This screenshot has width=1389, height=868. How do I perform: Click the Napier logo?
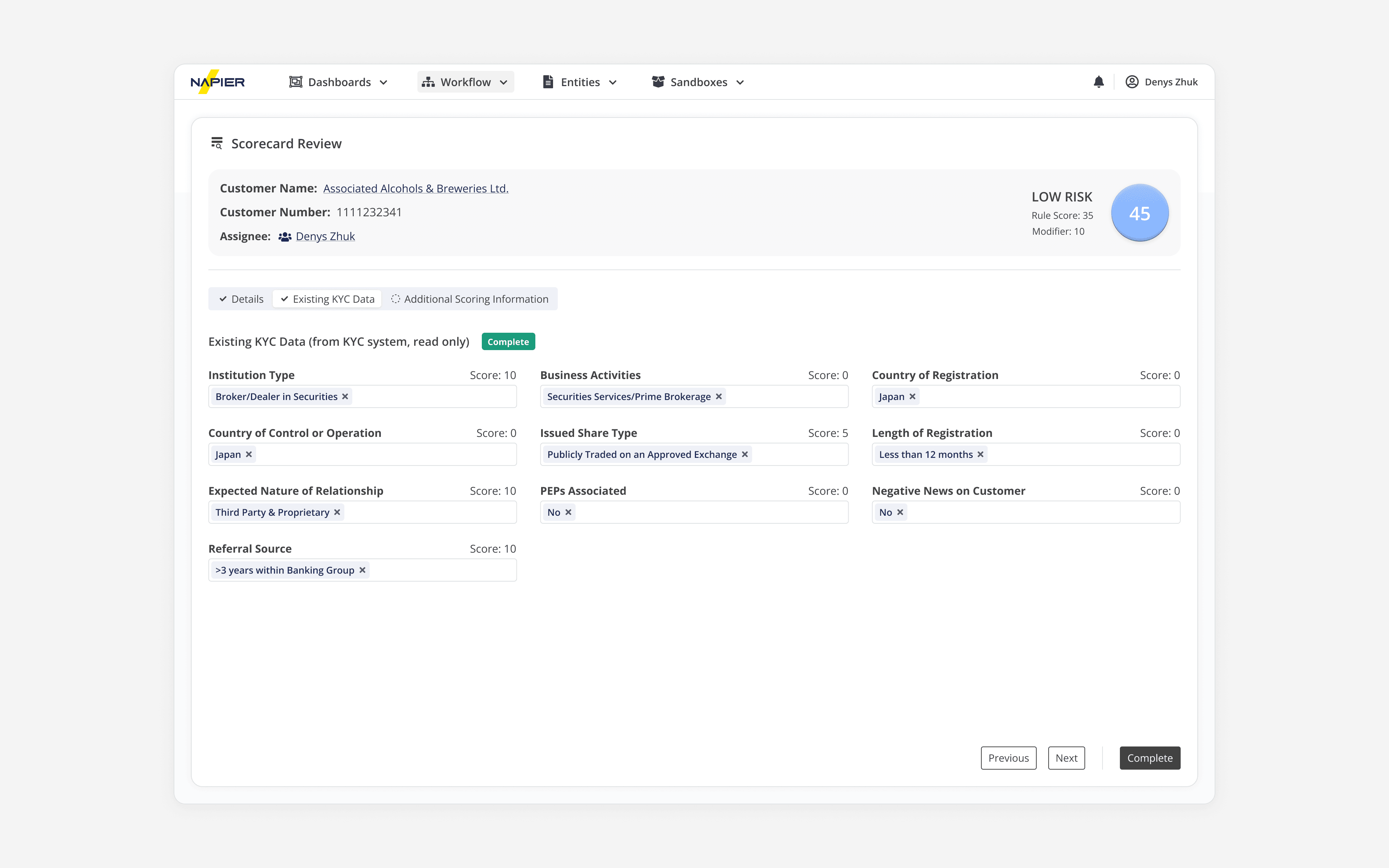217,82
